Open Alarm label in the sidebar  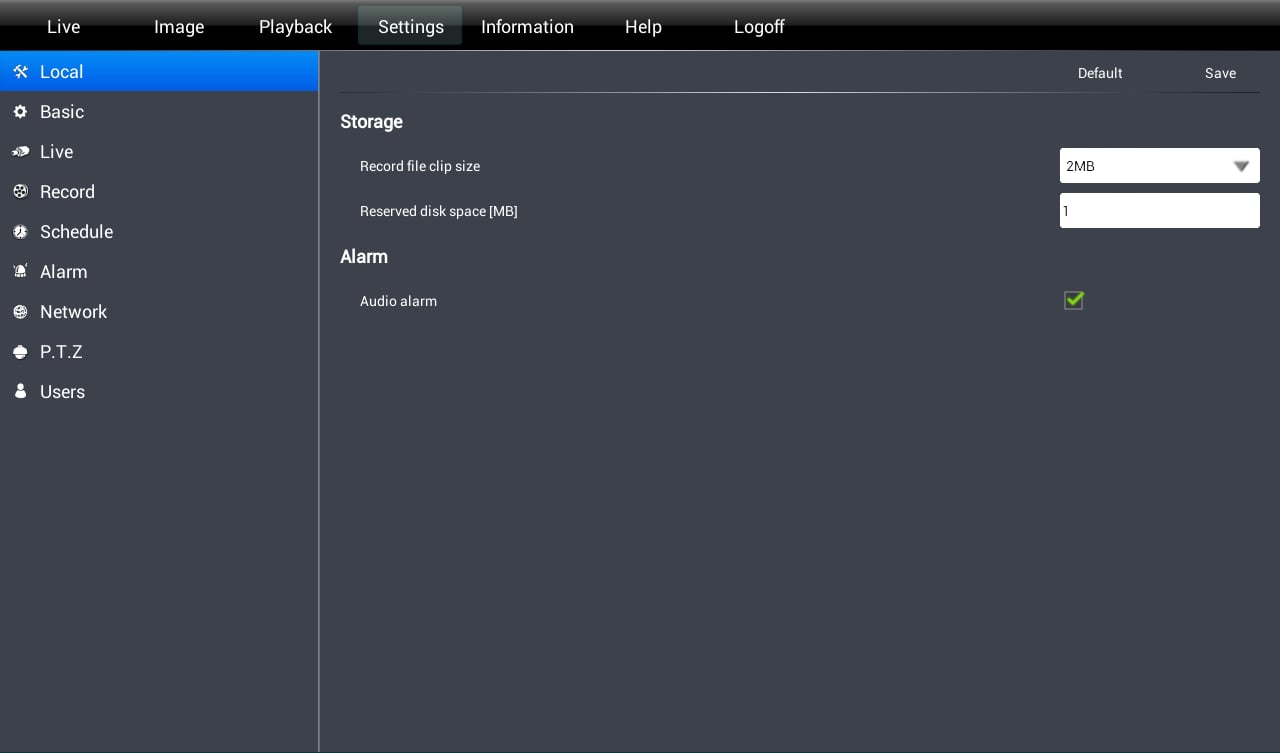point(63,272)
